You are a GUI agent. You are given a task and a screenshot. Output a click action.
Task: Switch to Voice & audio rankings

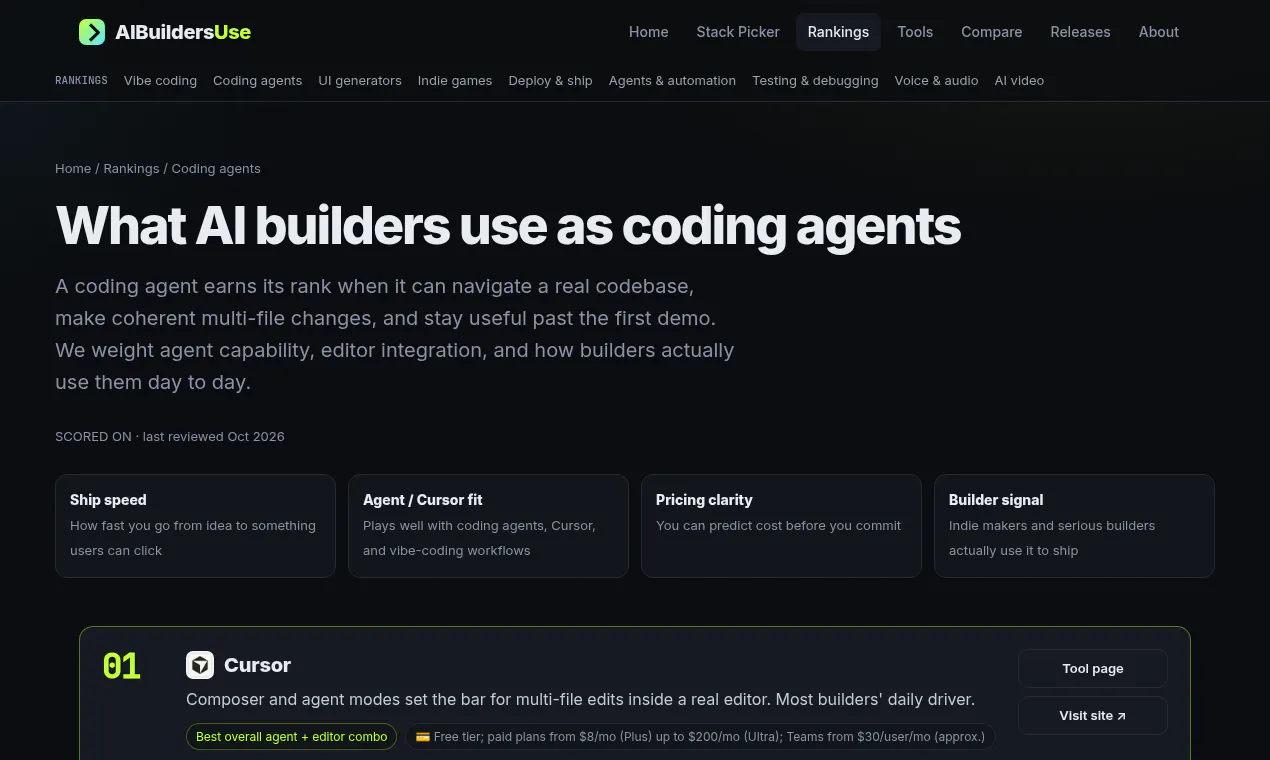point(936,81)
